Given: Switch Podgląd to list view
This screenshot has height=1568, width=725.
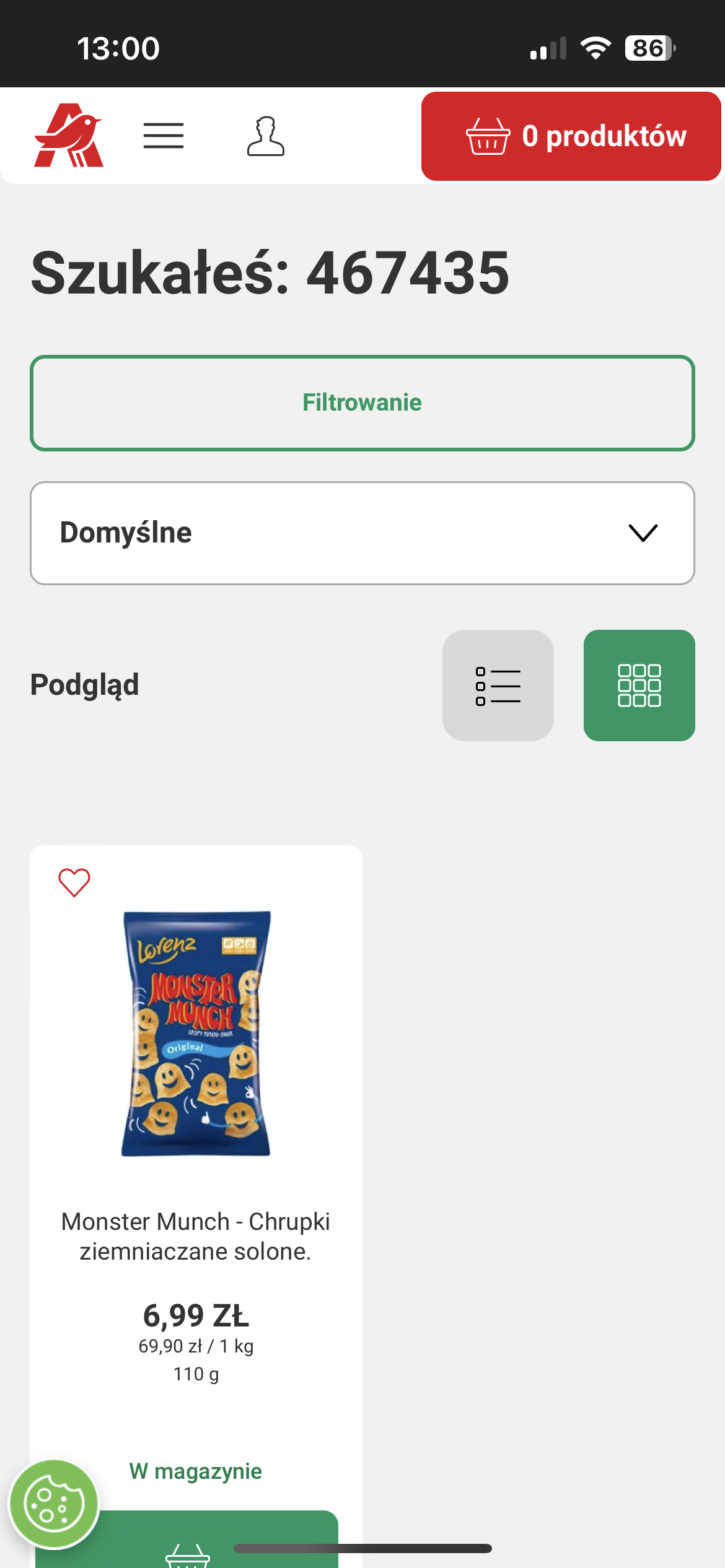Looking at the screenshot, I should click(498, 686).
